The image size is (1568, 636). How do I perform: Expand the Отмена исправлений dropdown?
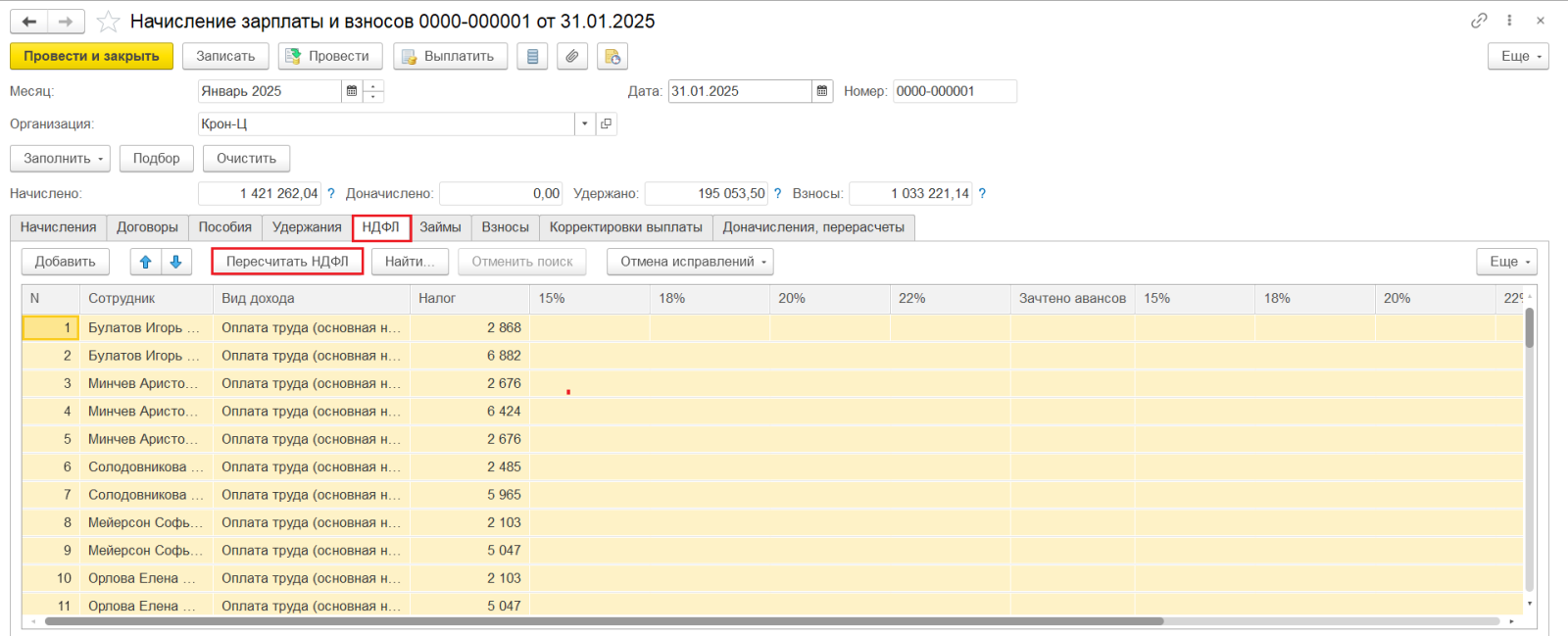tap(690, 262)
